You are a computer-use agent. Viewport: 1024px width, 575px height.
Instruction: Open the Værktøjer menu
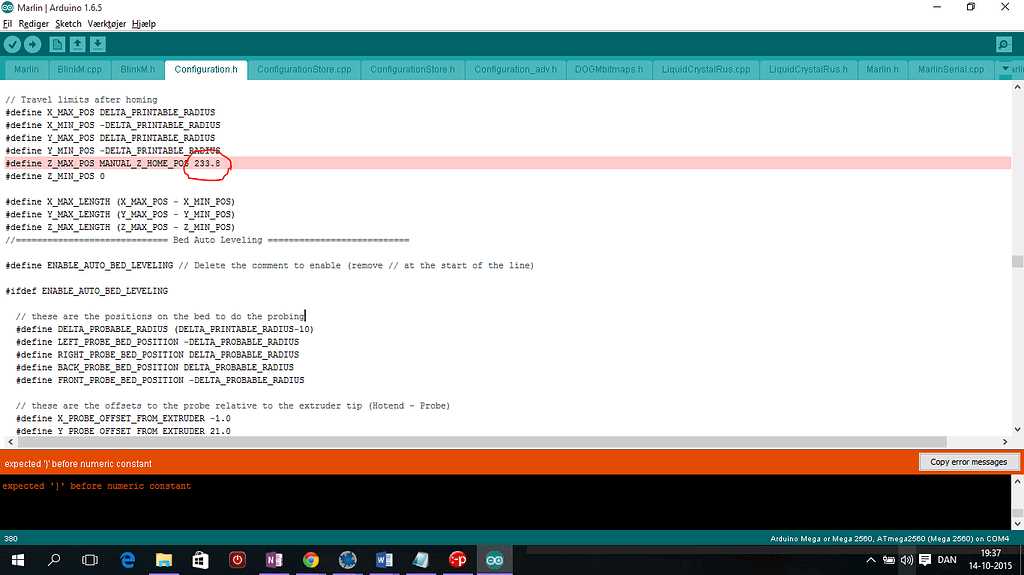106,24
